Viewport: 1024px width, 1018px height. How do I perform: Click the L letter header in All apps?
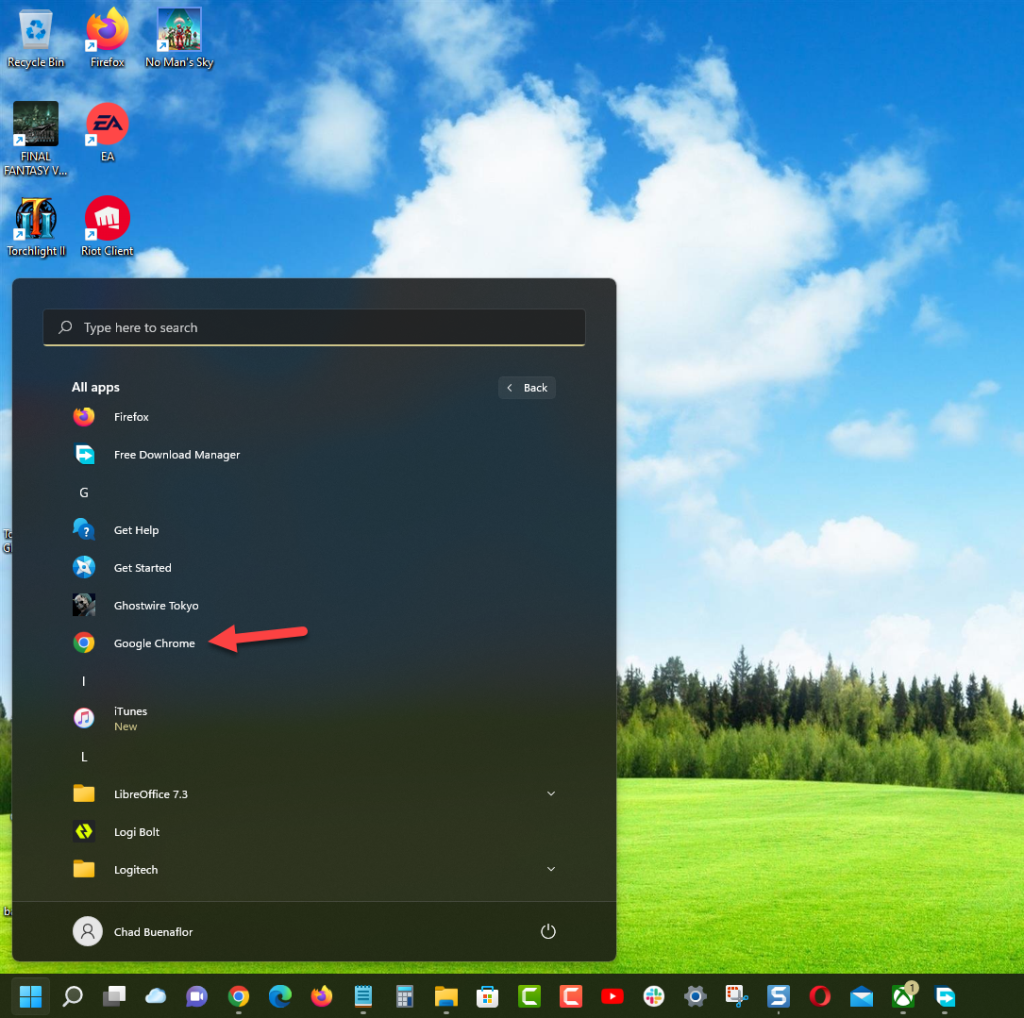[x=84, y=757]
